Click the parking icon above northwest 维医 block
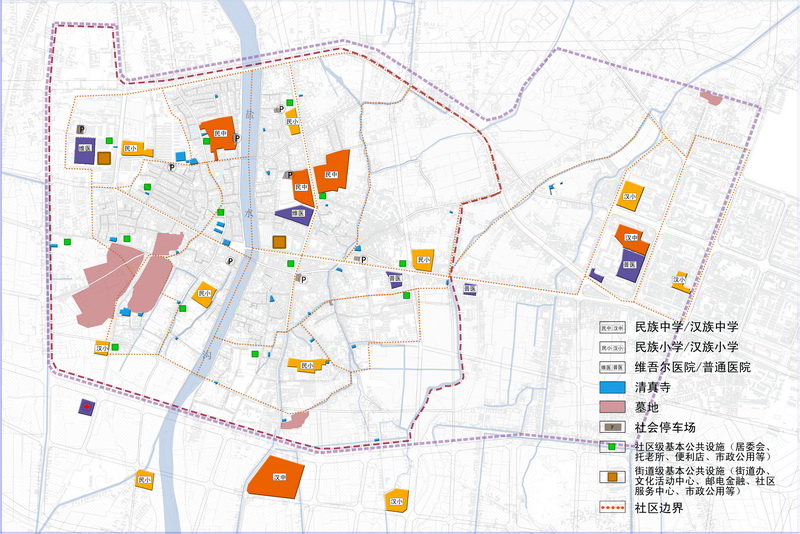 pyautogui.click(x=82, y=128)
